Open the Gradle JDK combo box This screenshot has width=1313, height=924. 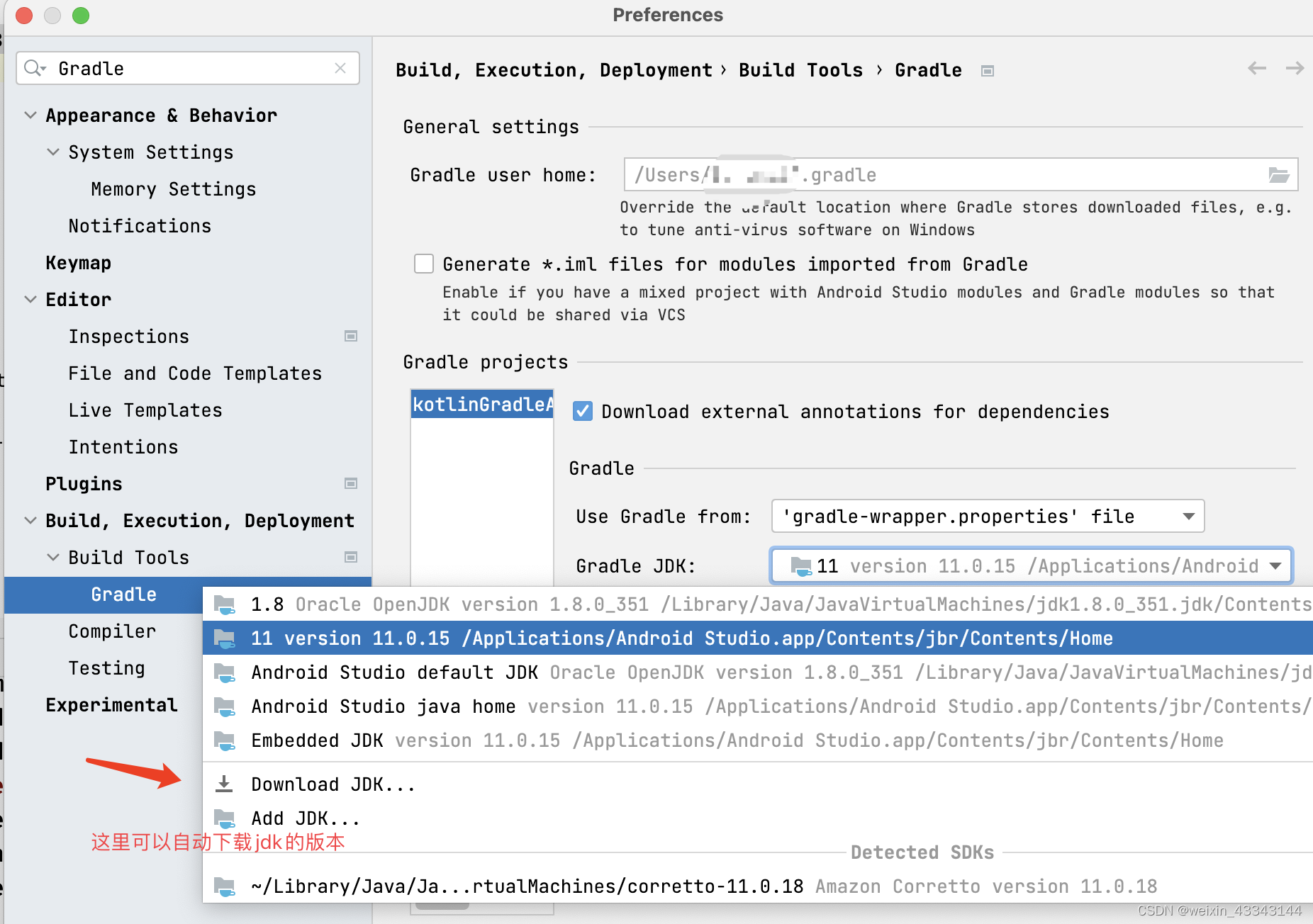click(1032, 565)
